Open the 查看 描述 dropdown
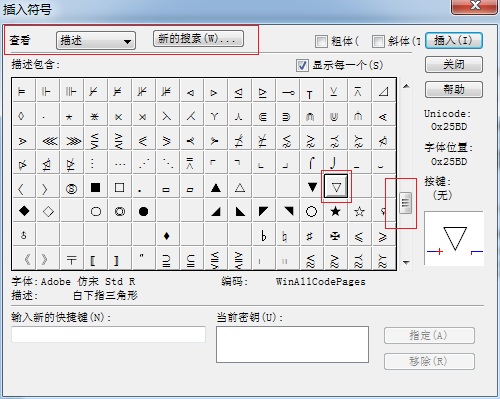Viewport: 500px width, 399px height. 96,40
